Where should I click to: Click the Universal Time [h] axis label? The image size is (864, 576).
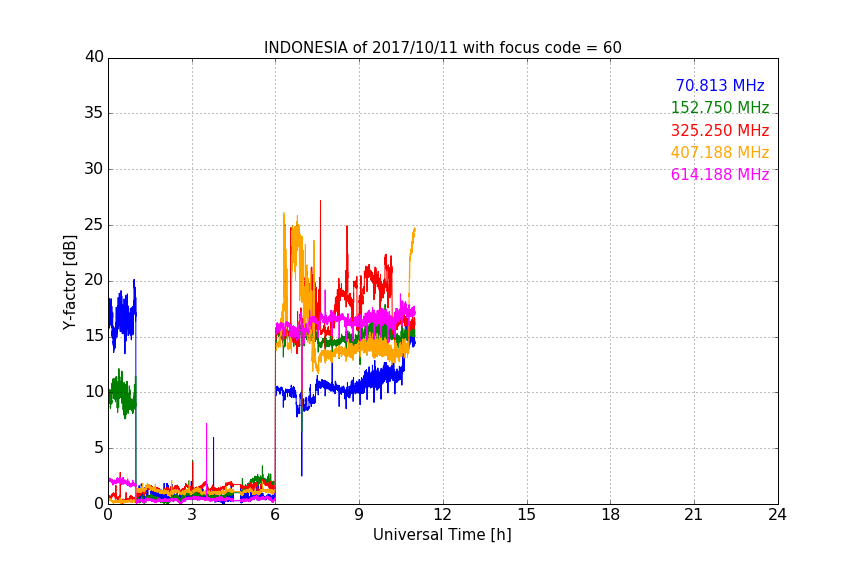pyautogui.click(x=442, y=535)
